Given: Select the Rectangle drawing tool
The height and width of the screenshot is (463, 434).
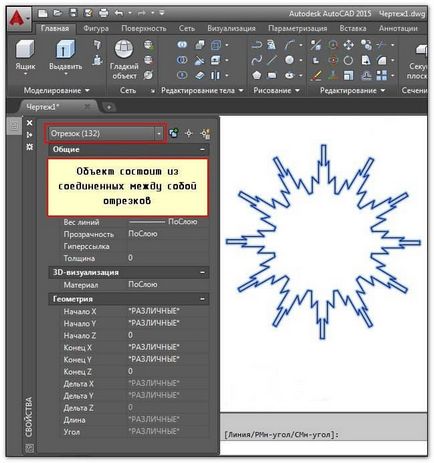Looking at the screenshot, I should click(272, 76).
